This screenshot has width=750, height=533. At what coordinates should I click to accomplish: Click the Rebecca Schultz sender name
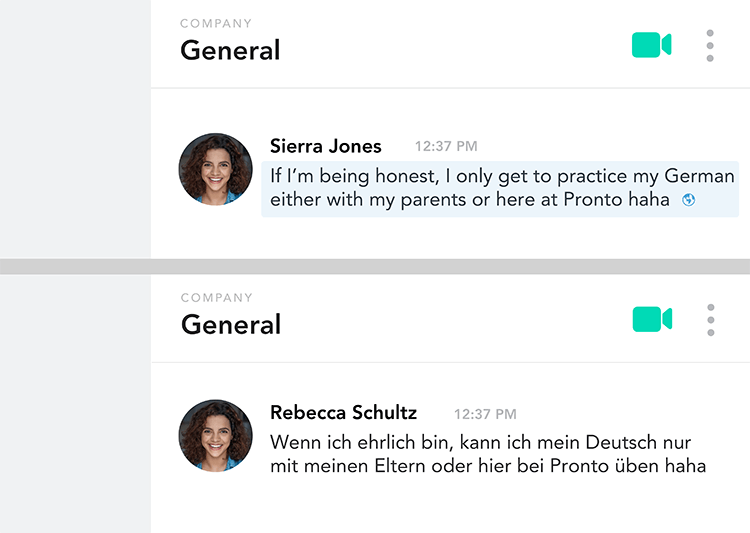point(343,412)
